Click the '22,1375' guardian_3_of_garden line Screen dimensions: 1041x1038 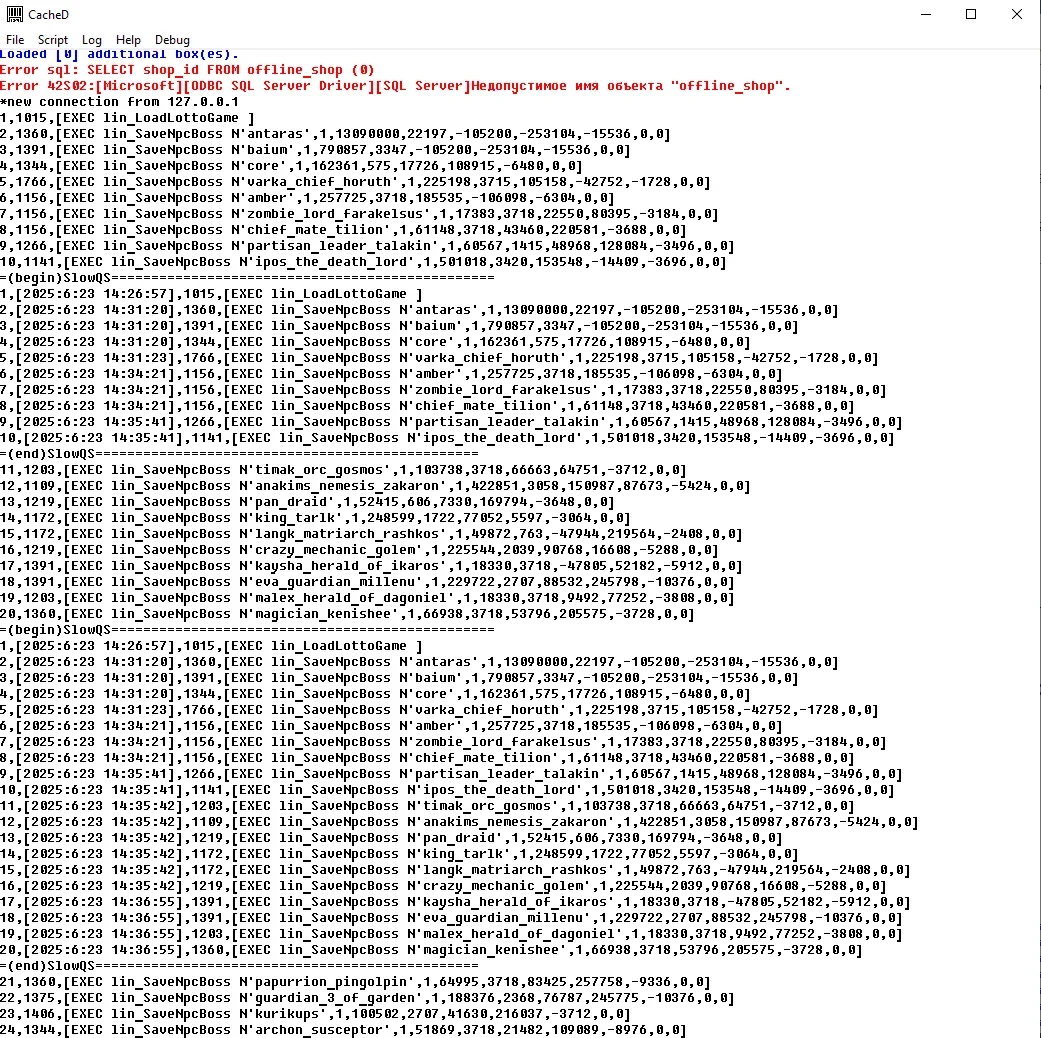tap(367, 997)
